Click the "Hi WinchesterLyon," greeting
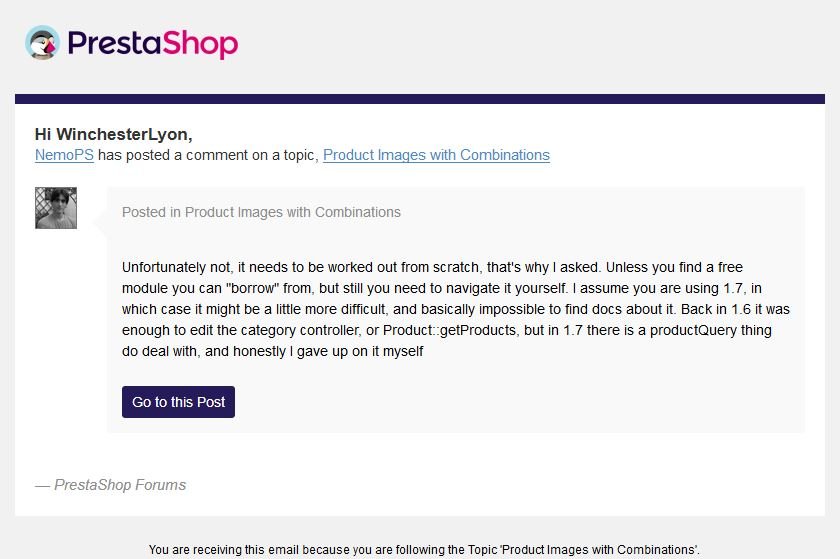Viewport: 840px width, 559px height. tap(113, 134)
